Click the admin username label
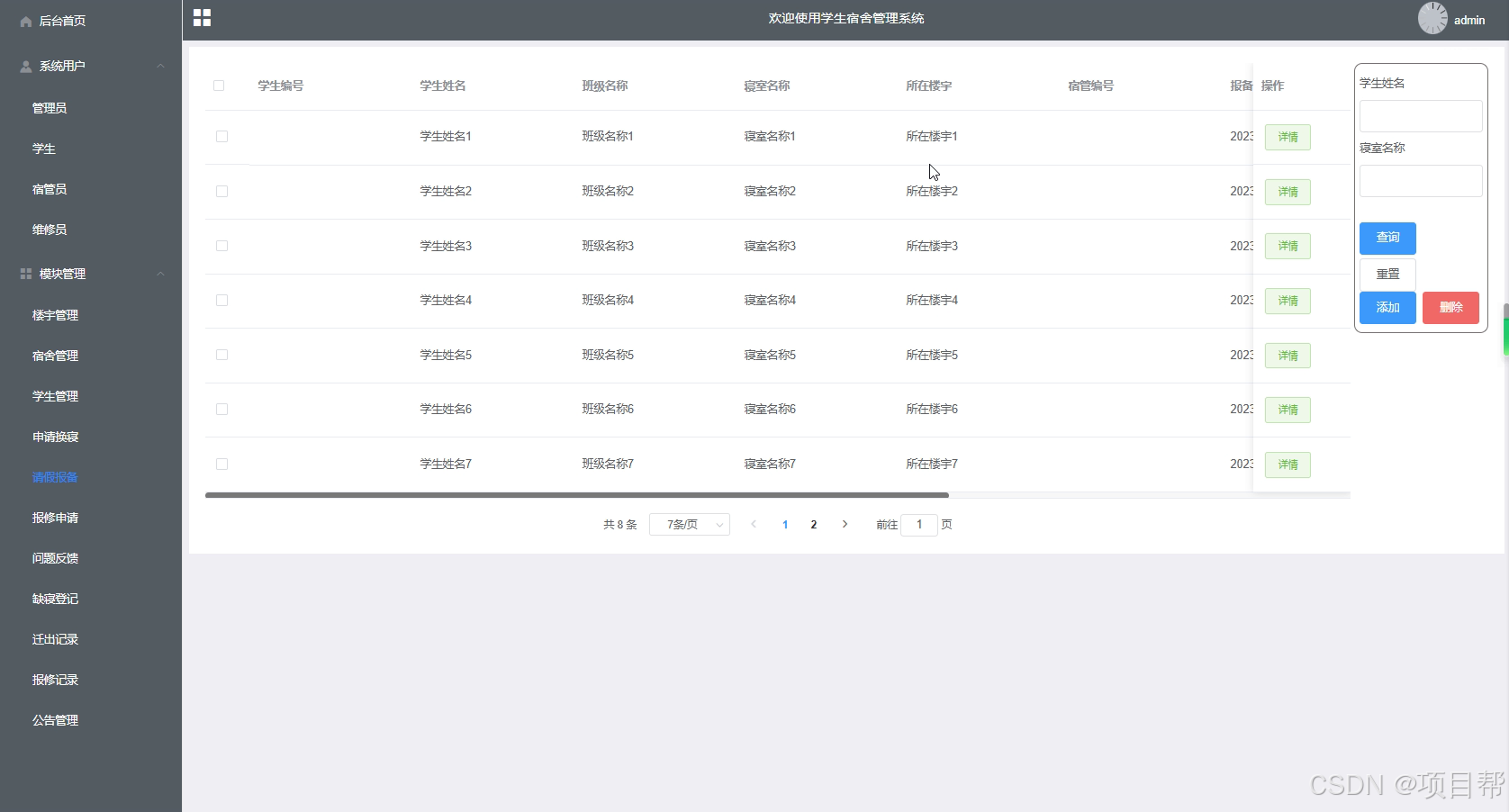Image resolution: width=1509 pixels, height=812 pixels. [1469, 20]
